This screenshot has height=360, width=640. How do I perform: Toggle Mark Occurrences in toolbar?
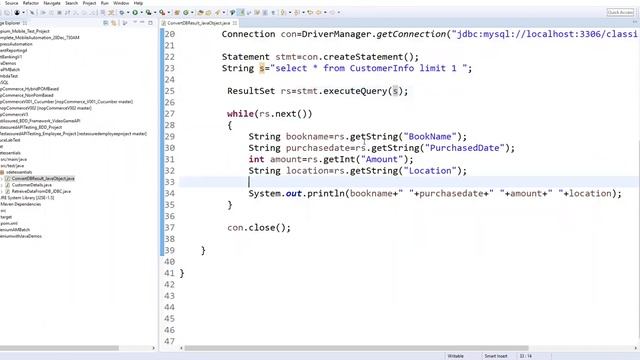click(x=241, y=12)
